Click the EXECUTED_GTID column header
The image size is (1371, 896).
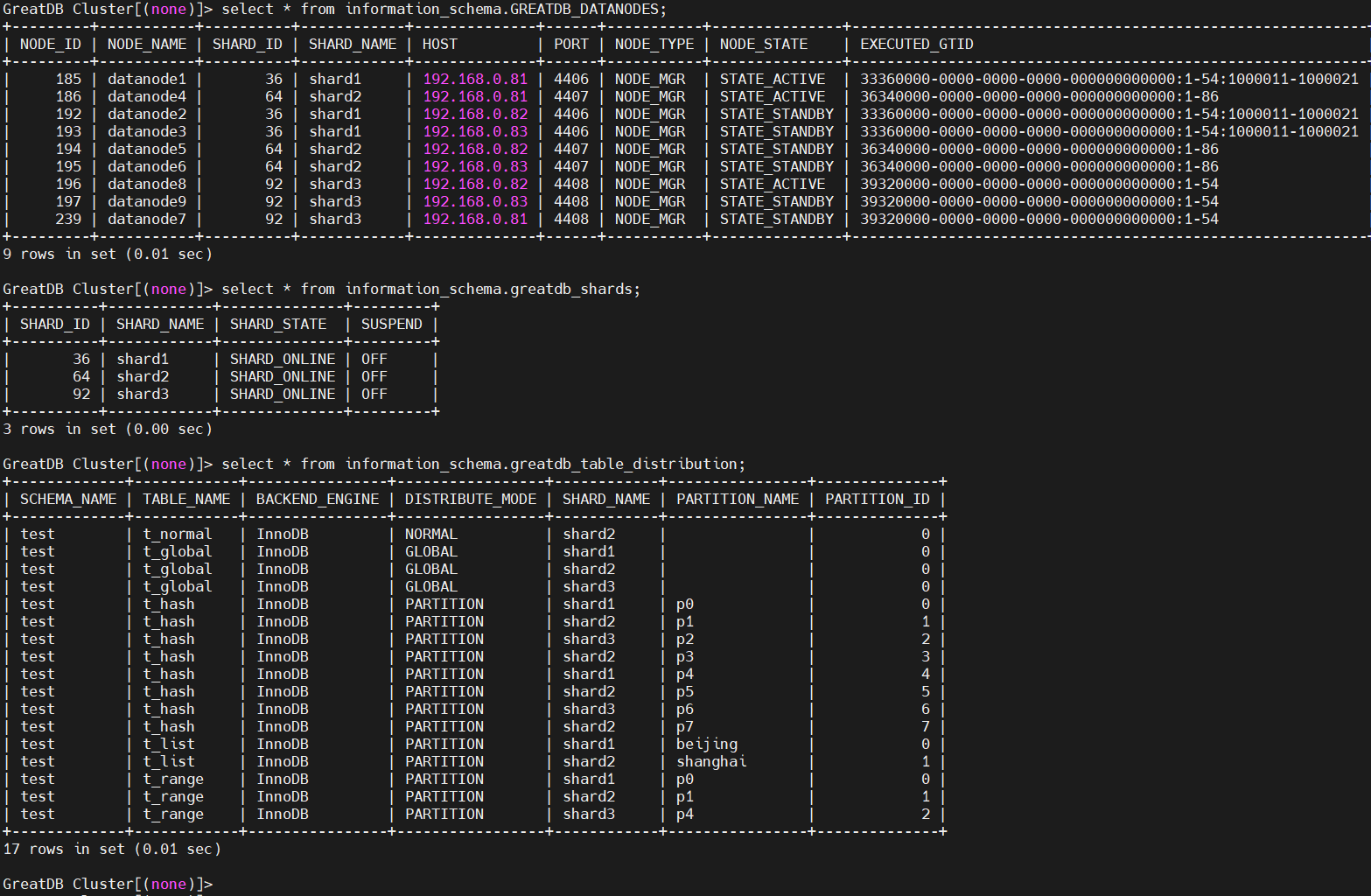[916, 44]
